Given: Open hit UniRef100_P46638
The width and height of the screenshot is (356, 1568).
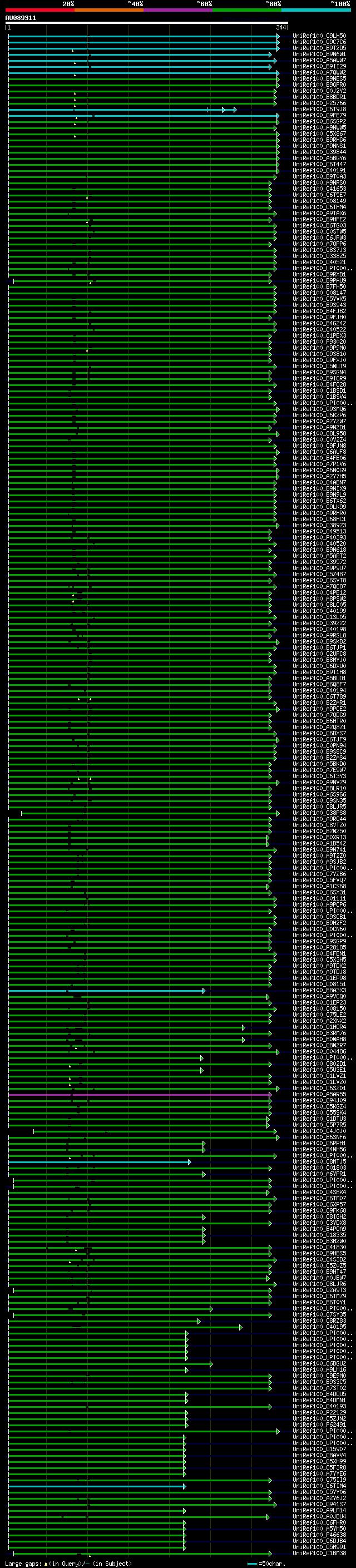Looking at the screenshot, I should (319, 1535).
